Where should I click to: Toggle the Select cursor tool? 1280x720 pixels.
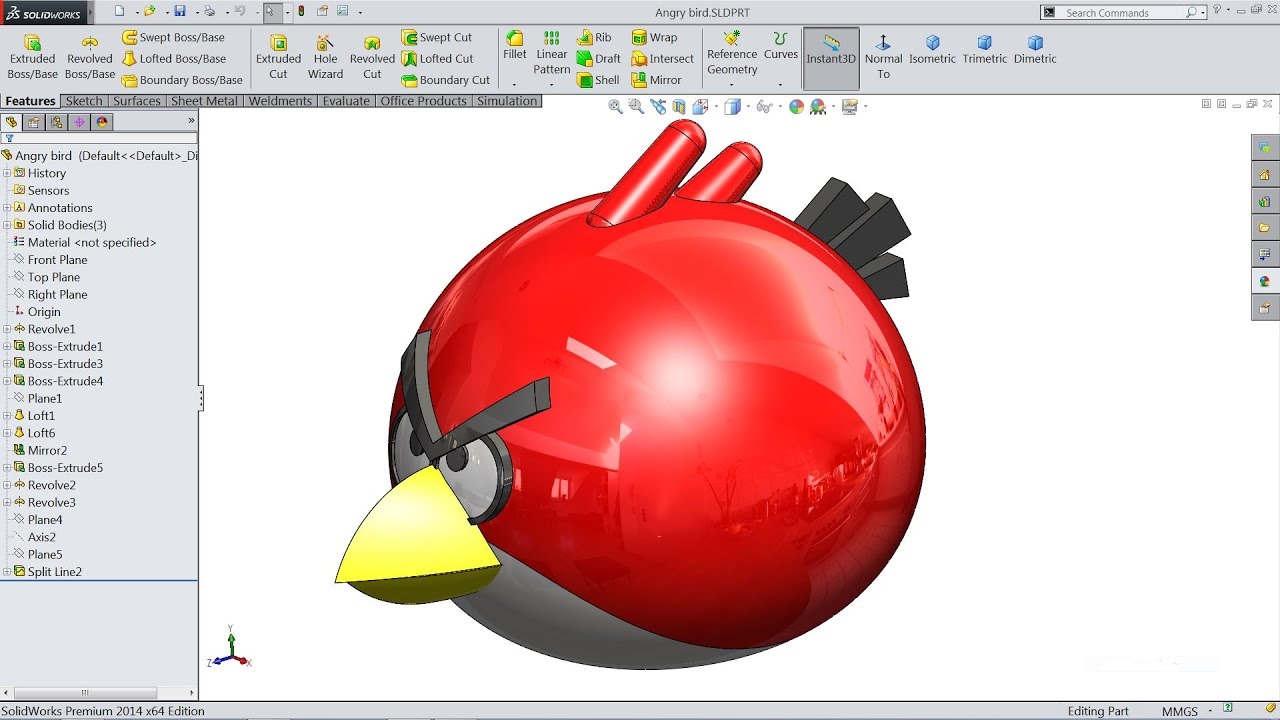coord(272,12)
